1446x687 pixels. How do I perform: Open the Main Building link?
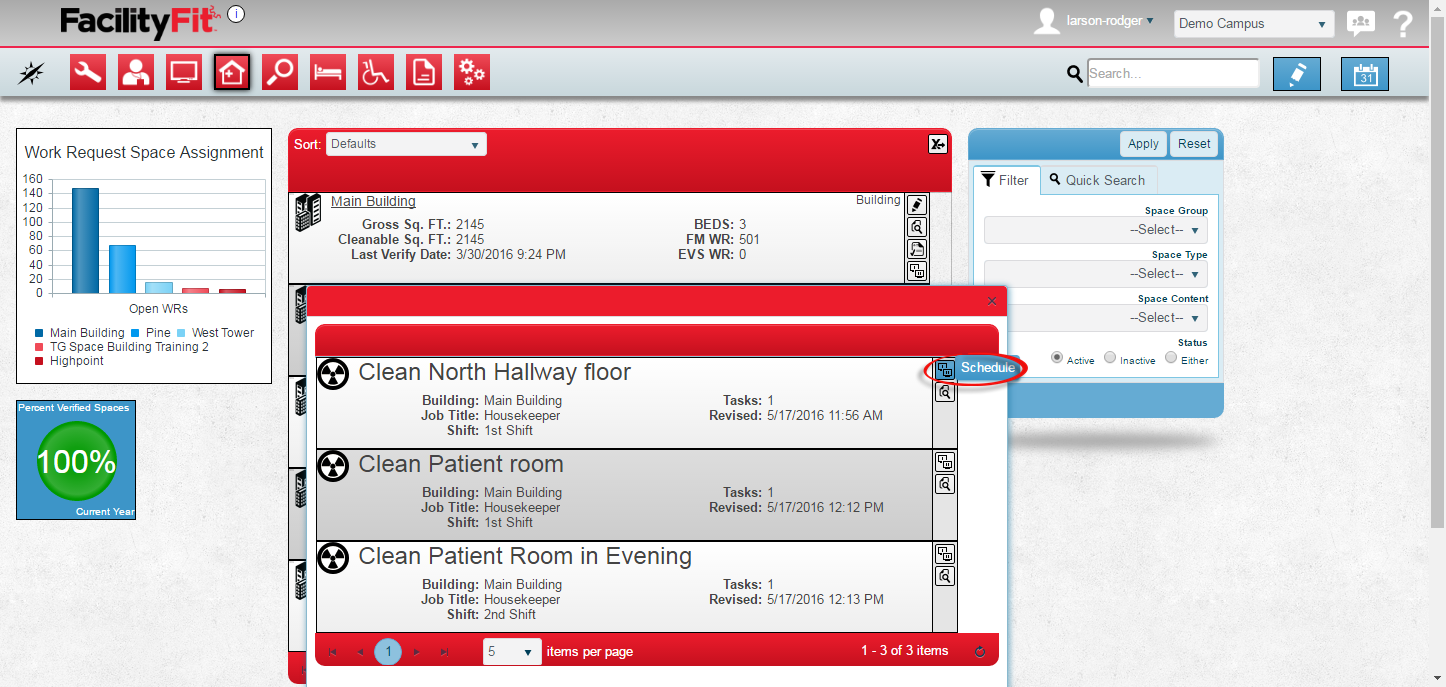pyautogui.click(x=373, y=201)
